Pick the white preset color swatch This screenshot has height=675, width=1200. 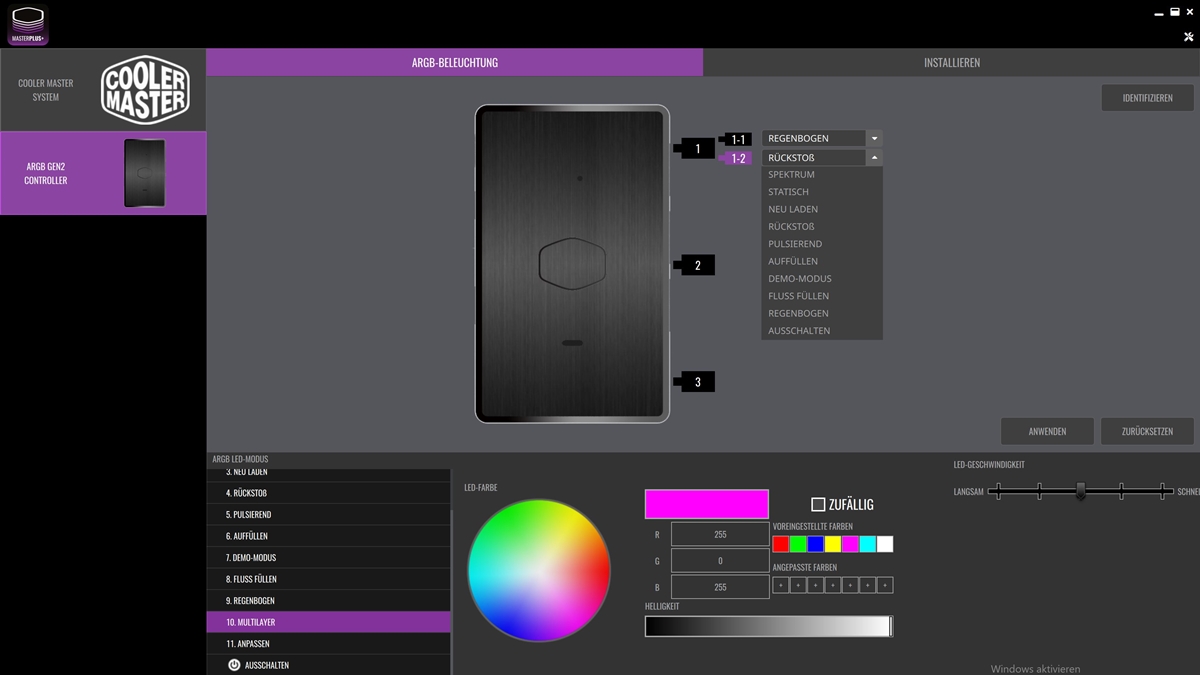click(x=885, y=544)
